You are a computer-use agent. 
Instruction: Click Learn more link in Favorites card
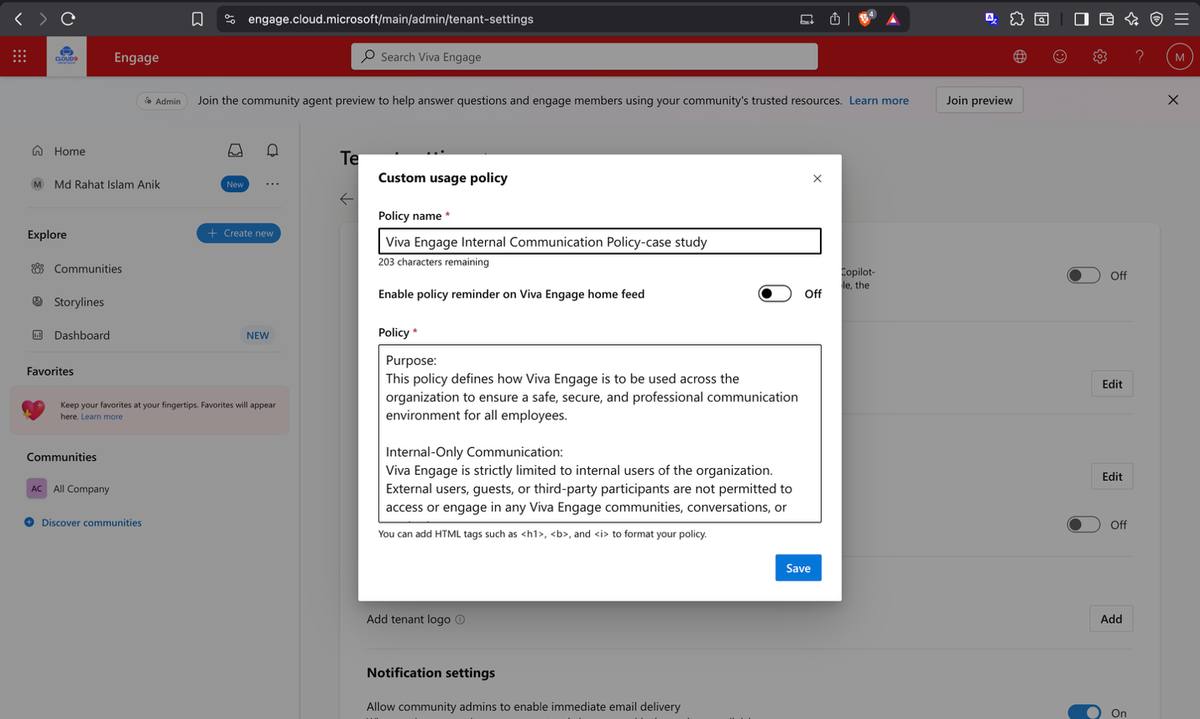coord(102,417)
